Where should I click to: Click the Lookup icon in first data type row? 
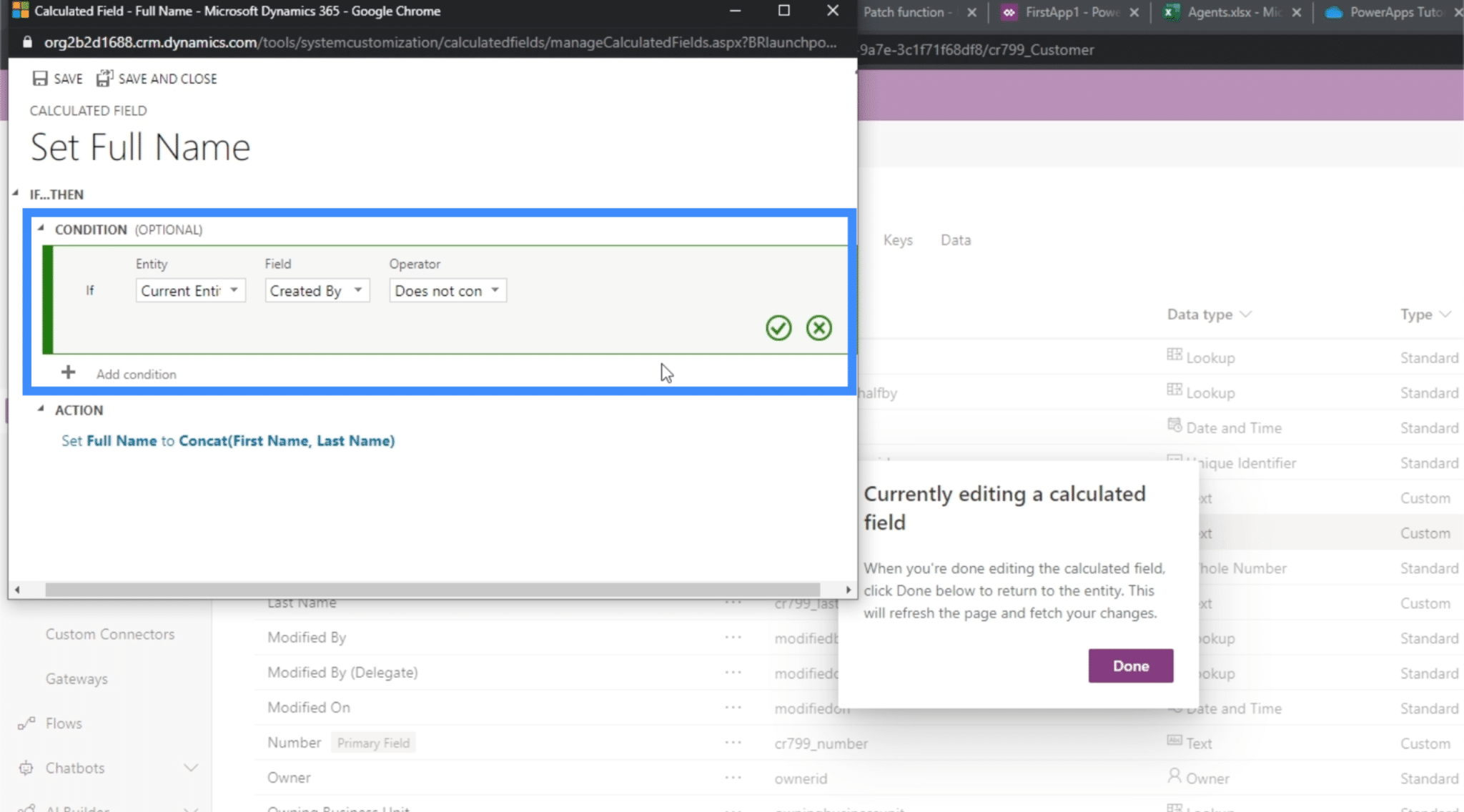pyautogui.click(x=1174, y=355)
